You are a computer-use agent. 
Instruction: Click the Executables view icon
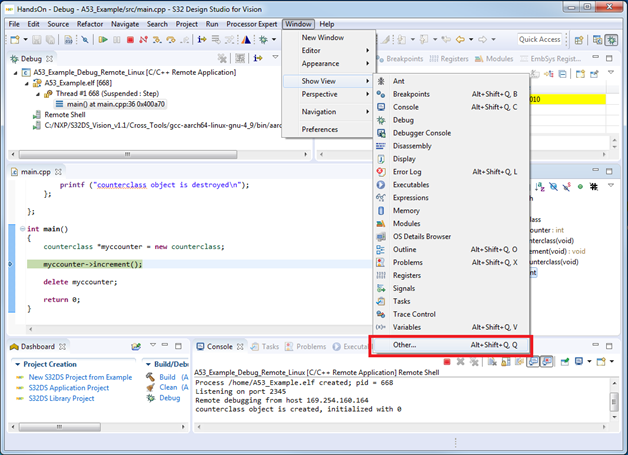click(x=381, y=185)
